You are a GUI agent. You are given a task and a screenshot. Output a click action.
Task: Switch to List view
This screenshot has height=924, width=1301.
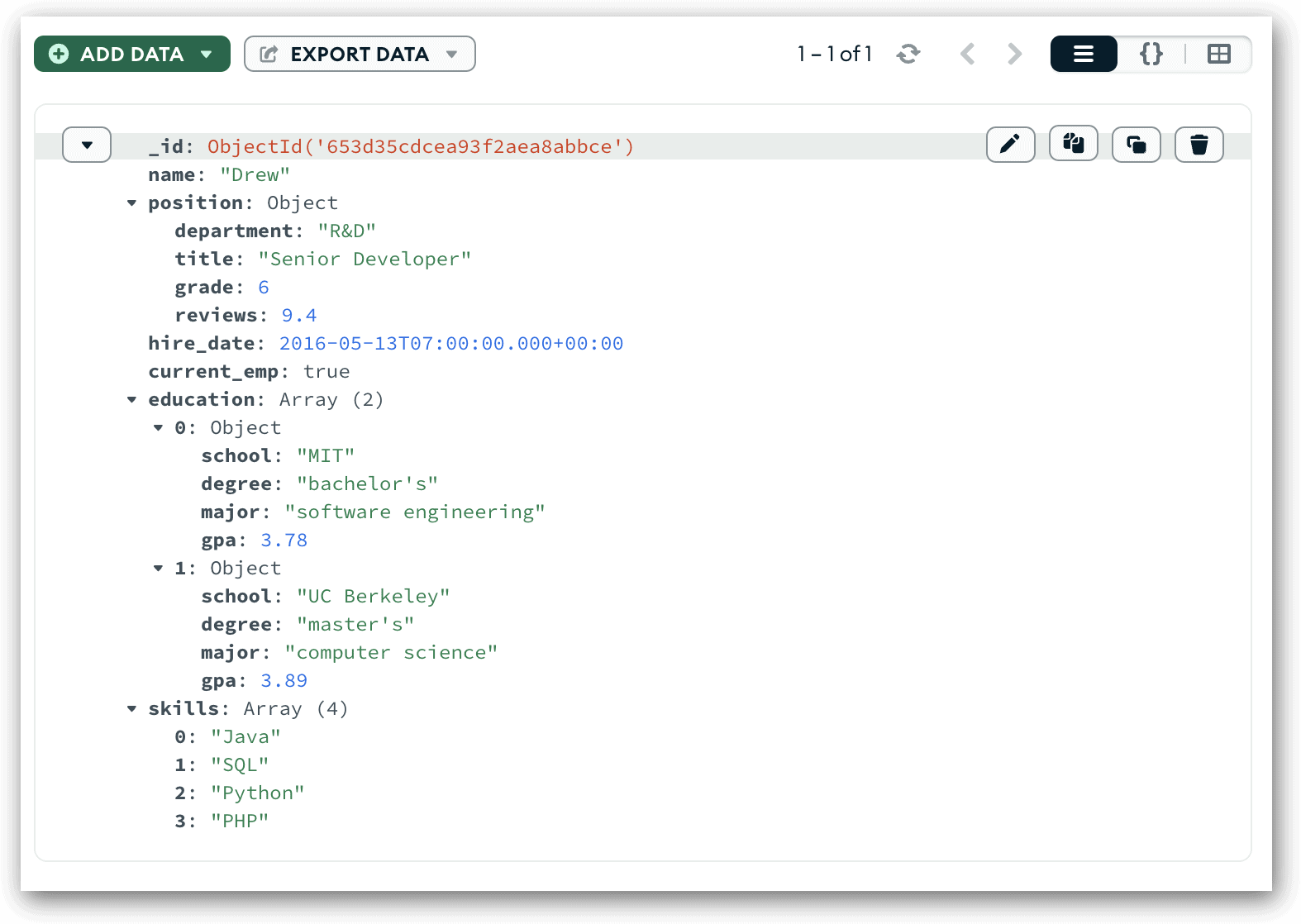point(1083,54)
